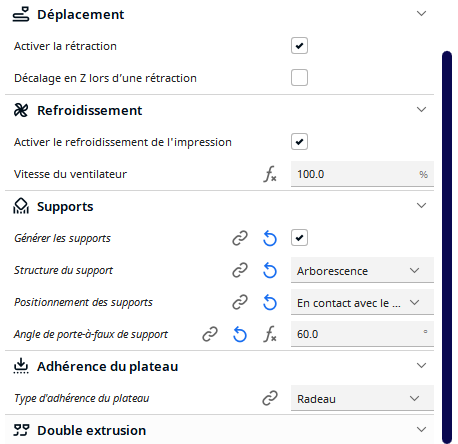
Task: Reset Angle de porte-à-faux de support value
Action: point(240,334)
